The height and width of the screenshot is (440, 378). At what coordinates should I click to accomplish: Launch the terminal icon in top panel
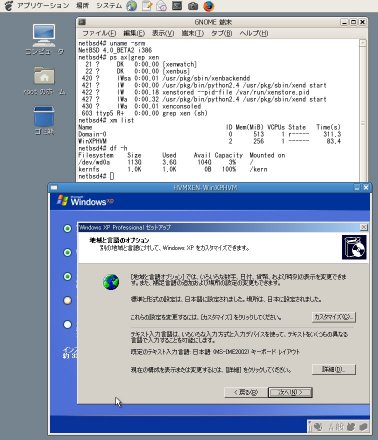177,6
